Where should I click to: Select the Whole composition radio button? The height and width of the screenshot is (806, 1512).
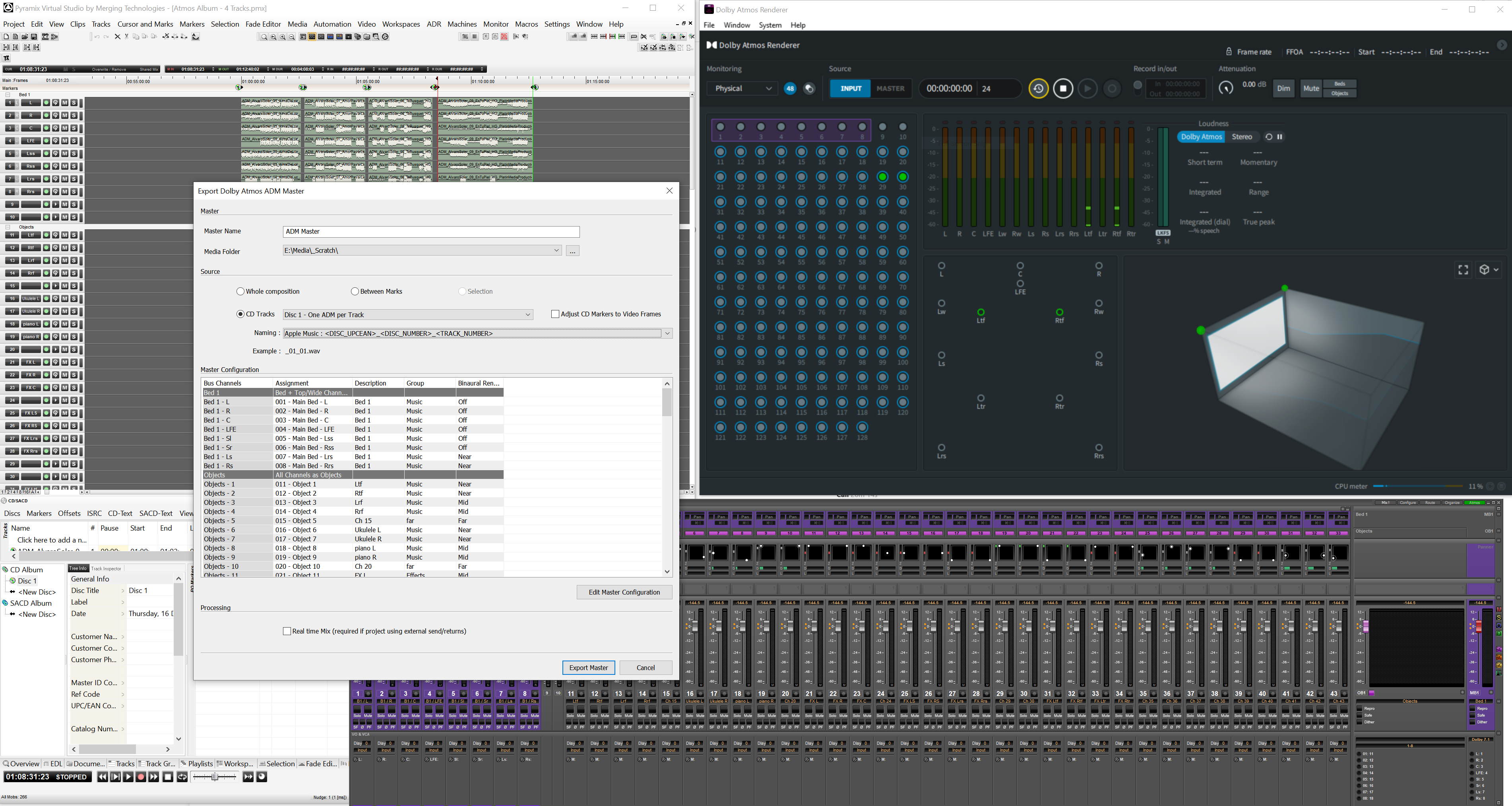coord(240,291)
